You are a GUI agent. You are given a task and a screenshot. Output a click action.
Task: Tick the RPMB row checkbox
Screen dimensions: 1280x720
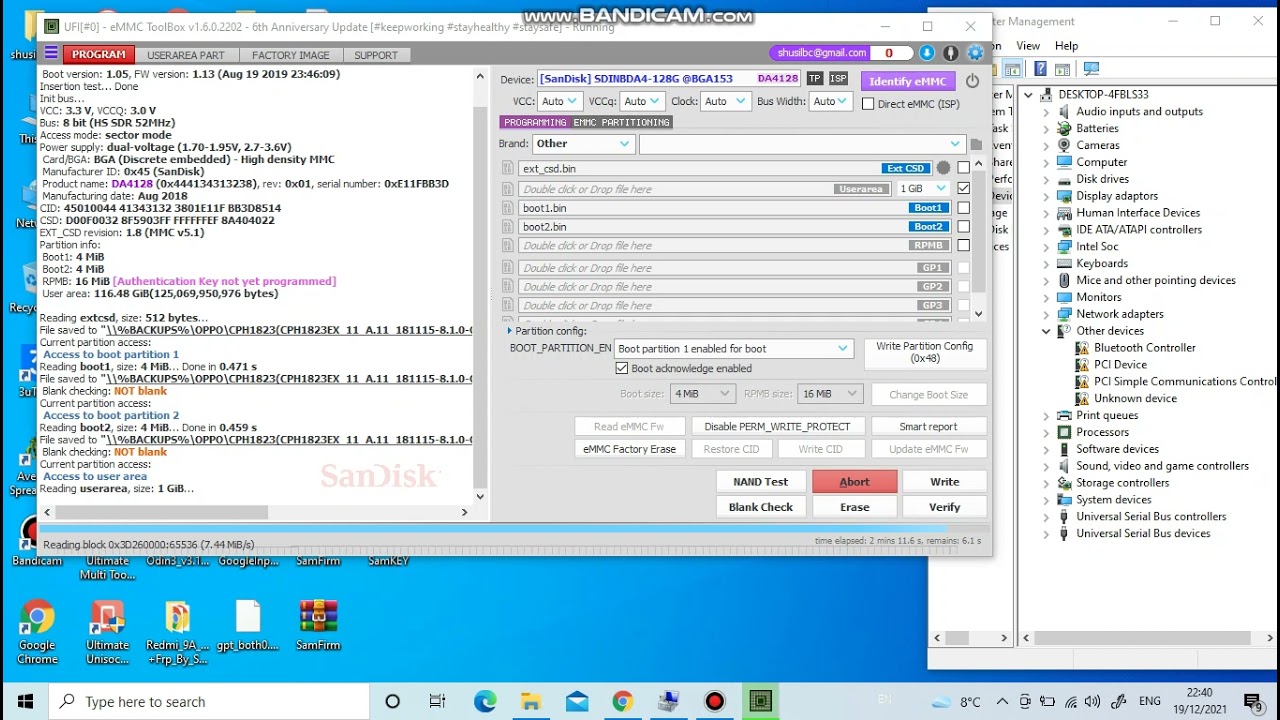tap(963, 245)
